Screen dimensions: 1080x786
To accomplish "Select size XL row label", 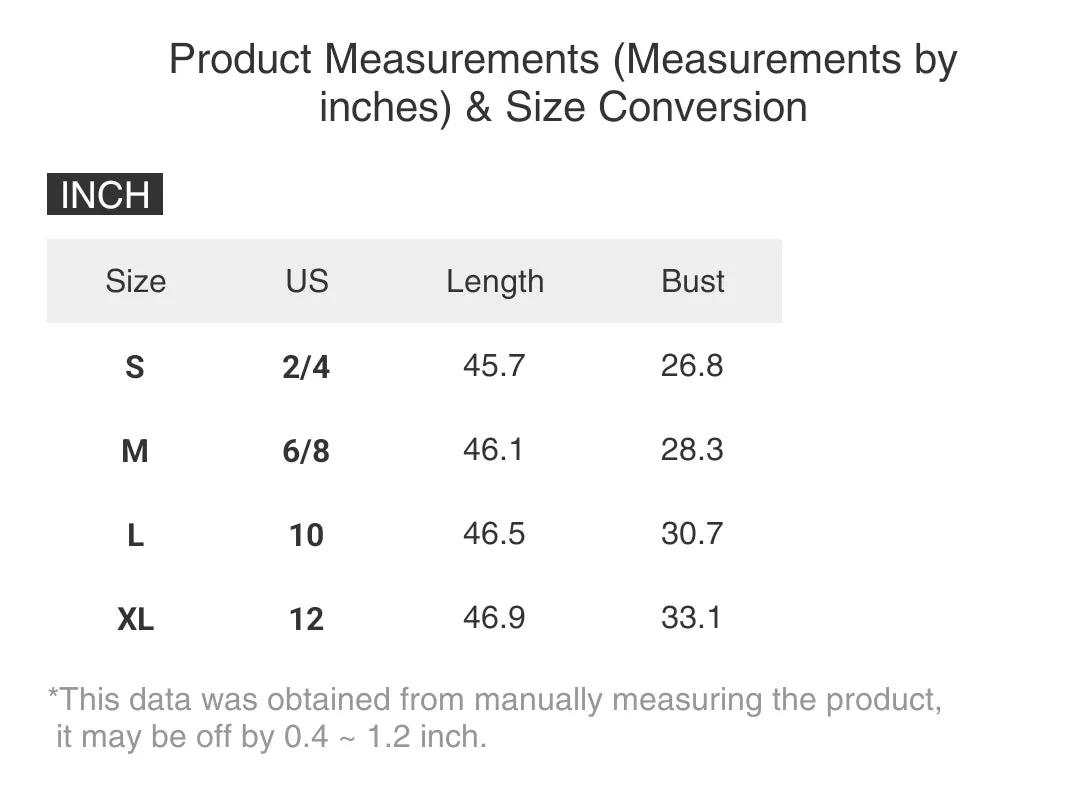I will coord(136,619).
